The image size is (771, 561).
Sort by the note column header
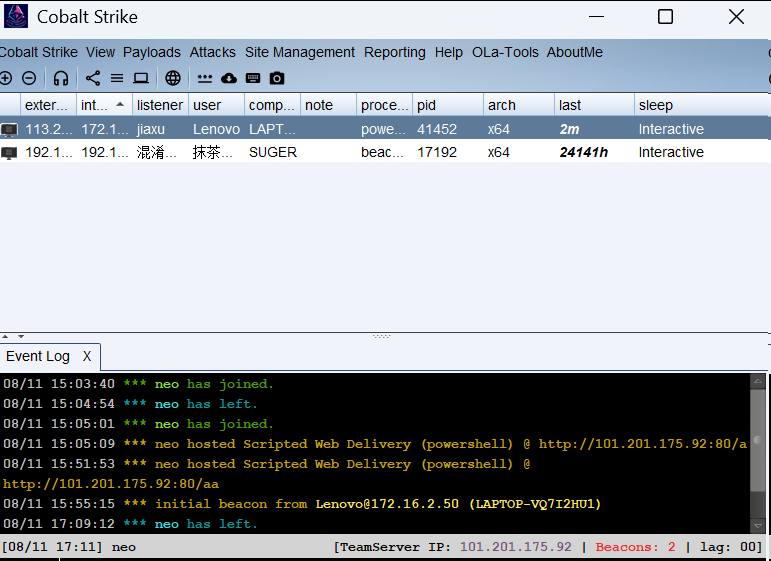click(328, 105)
